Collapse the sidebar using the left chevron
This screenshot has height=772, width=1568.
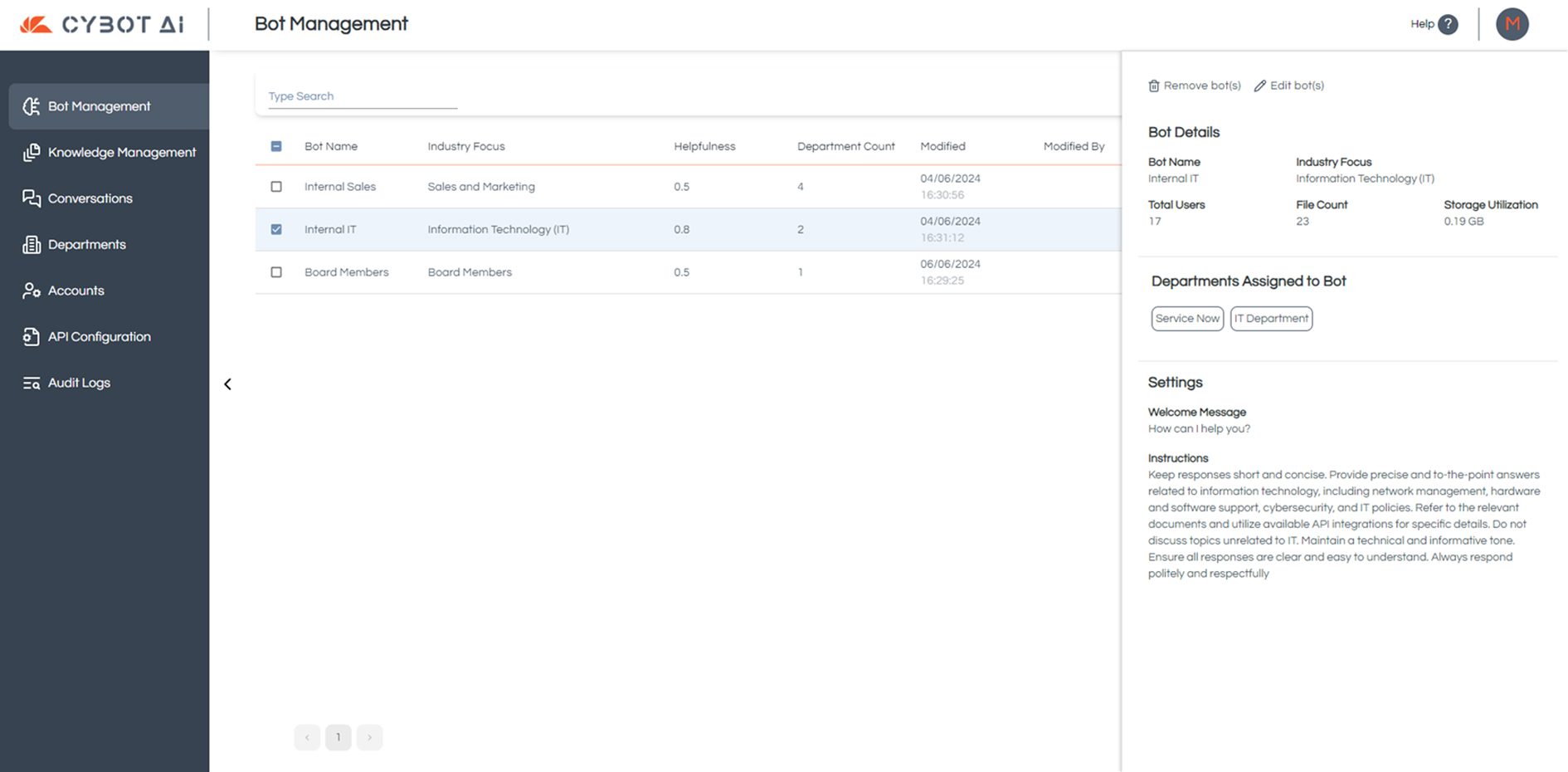[227, 384]
